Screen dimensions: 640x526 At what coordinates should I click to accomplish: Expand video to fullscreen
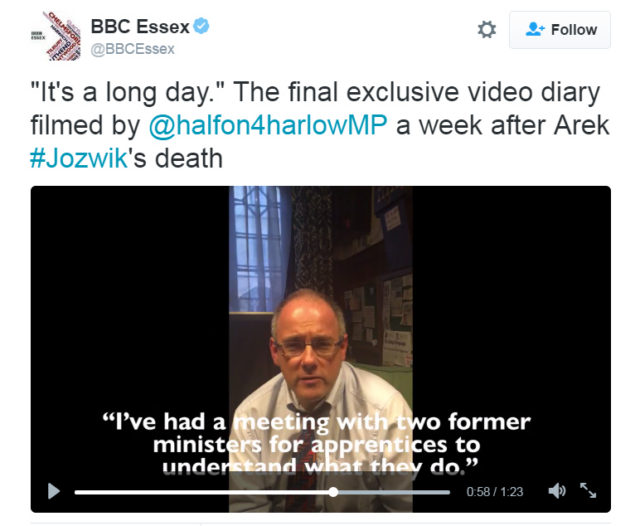coord(588,490)
